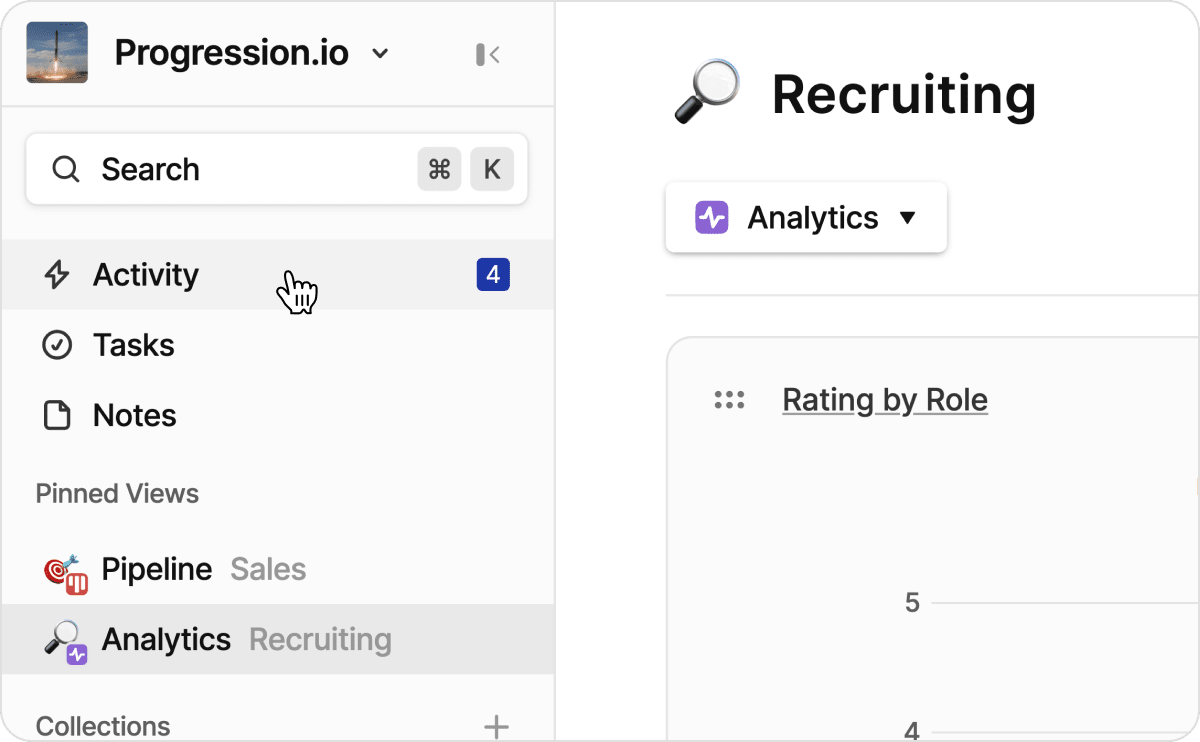Click the Recruiting page magnifying glass emoji

pos(706,92)
